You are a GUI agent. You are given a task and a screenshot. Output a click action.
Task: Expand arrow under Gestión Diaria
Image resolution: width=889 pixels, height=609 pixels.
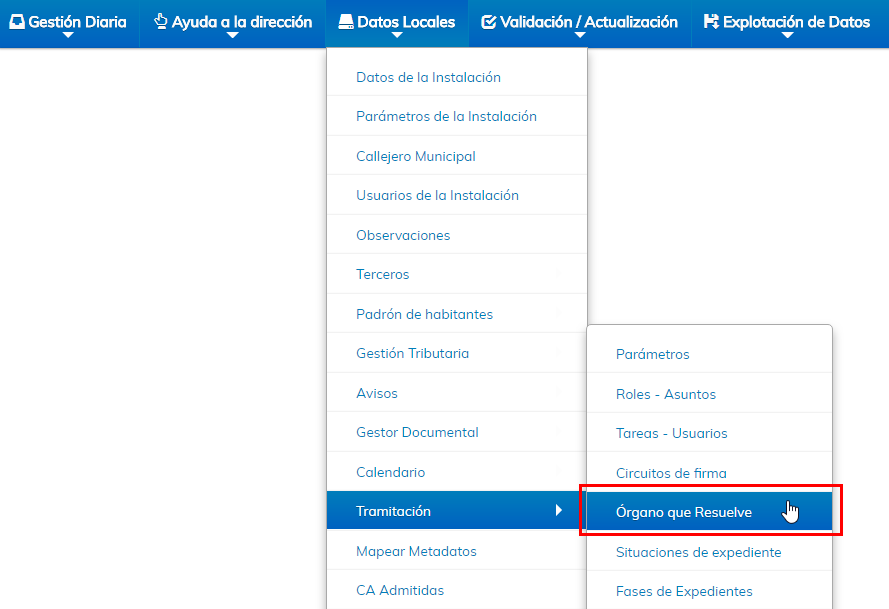click(68, 35)
